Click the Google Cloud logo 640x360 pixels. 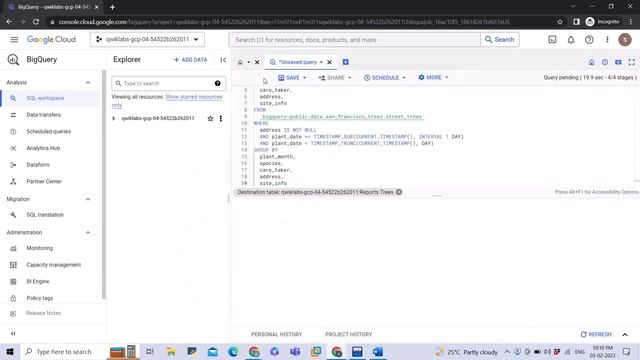pyautogui.click(x=51, y=40)
